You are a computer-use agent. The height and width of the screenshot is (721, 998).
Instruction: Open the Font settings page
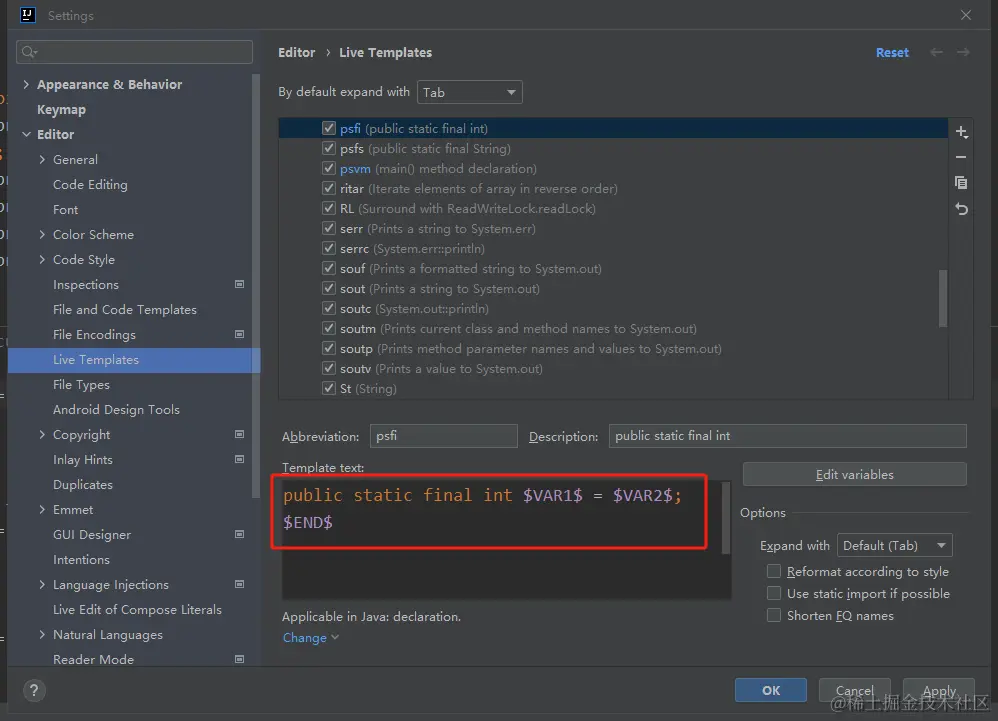[66, 209]
